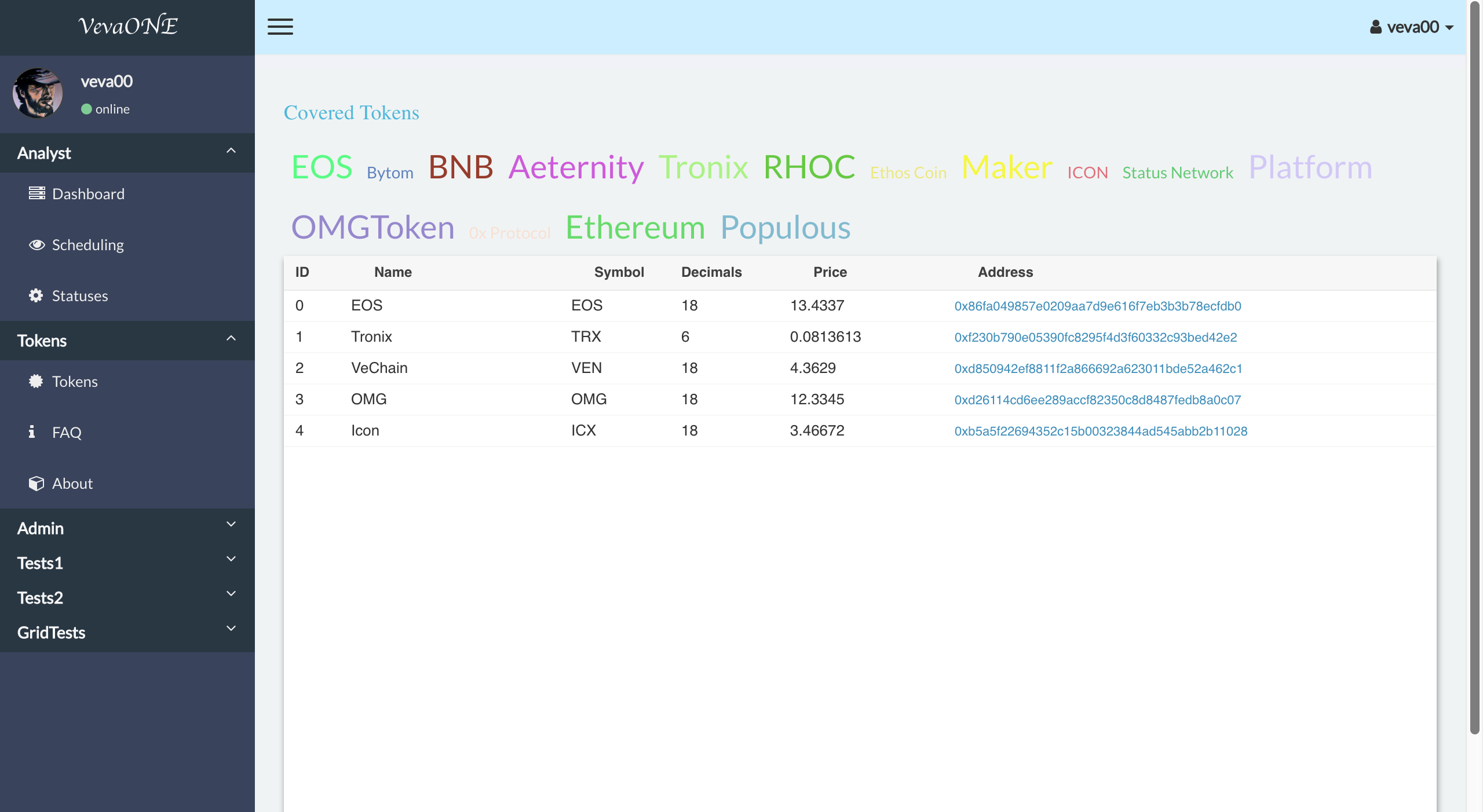The height and width of the screenshot is (812, 1483).
Task: Click Ethos Coin in the token cloud
Action: click(908, 173)
